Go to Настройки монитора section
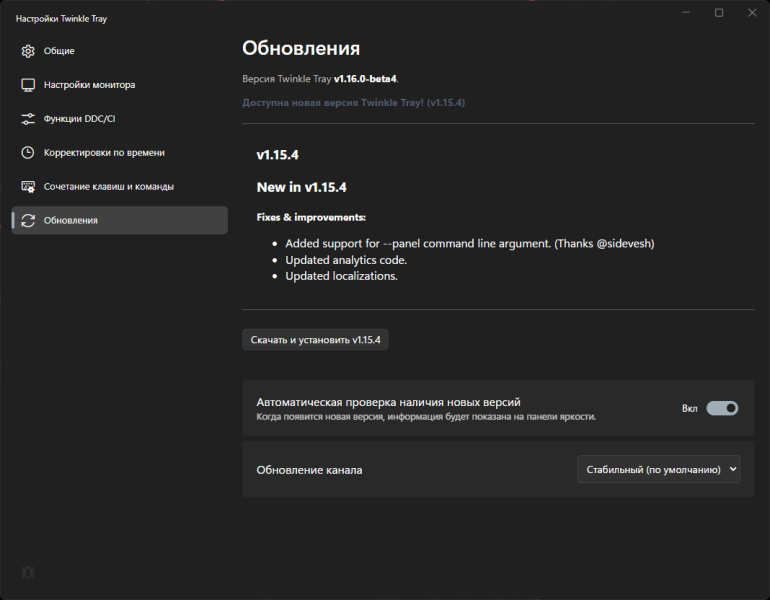The image size is (770, 600). click(x=119, y=85)
